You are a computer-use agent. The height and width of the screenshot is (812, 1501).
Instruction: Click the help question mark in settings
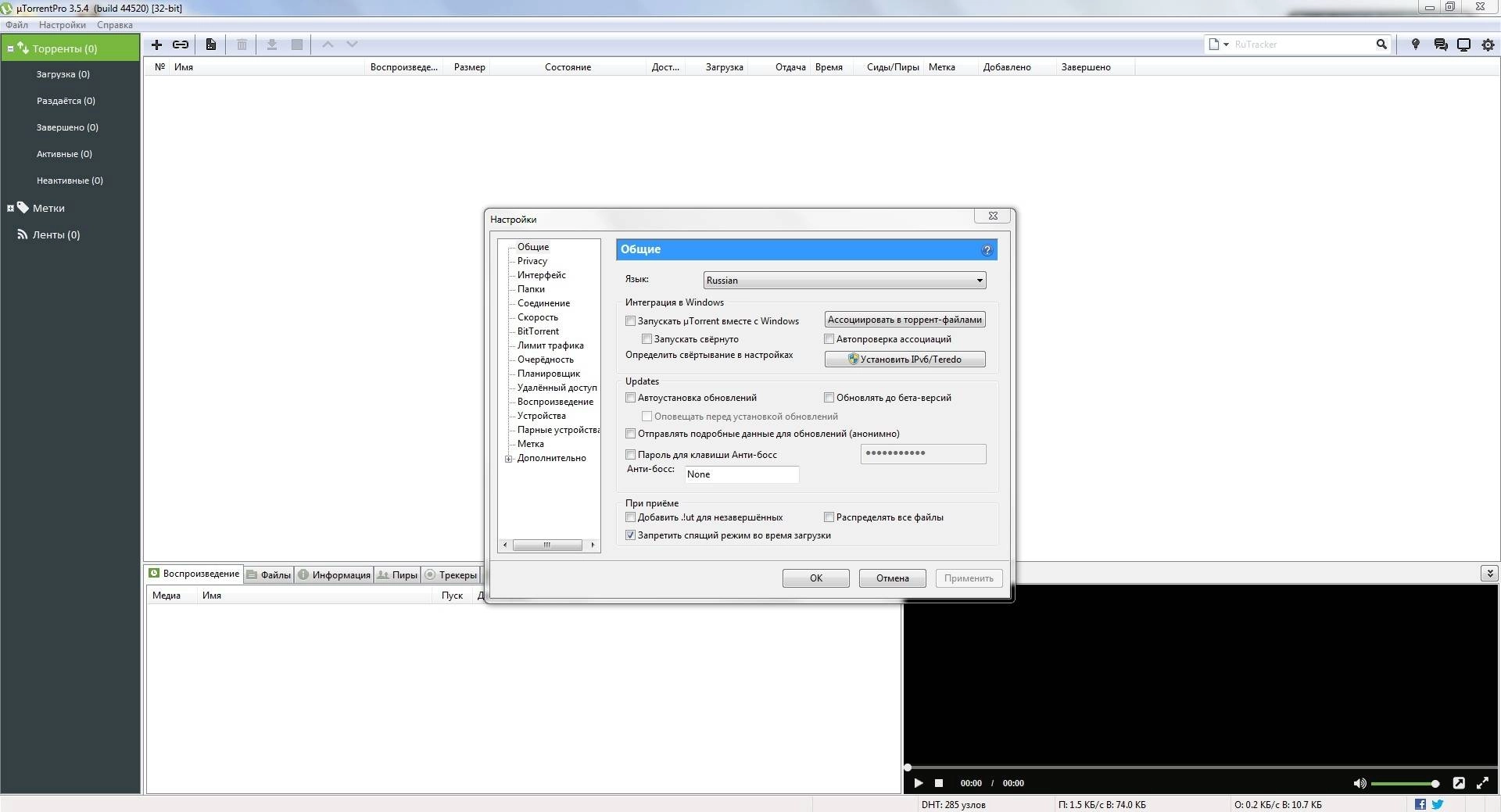[x=987, y=250]
